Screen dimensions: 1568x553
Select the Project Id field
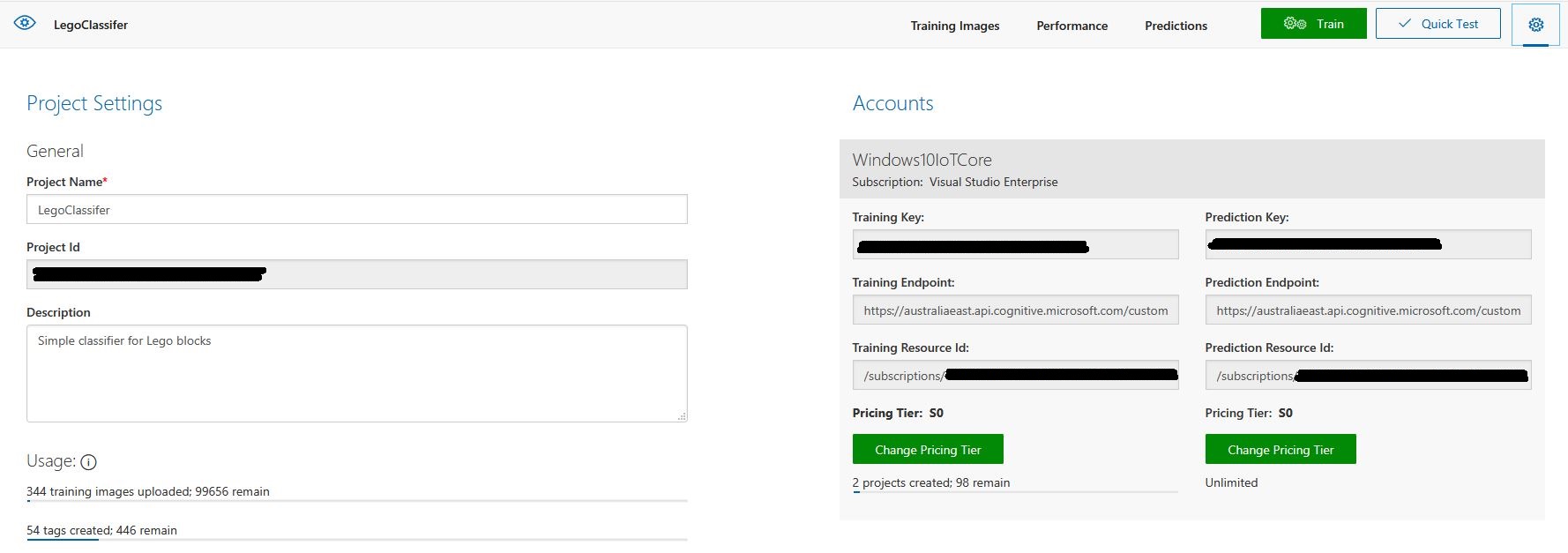pos(356,274)
